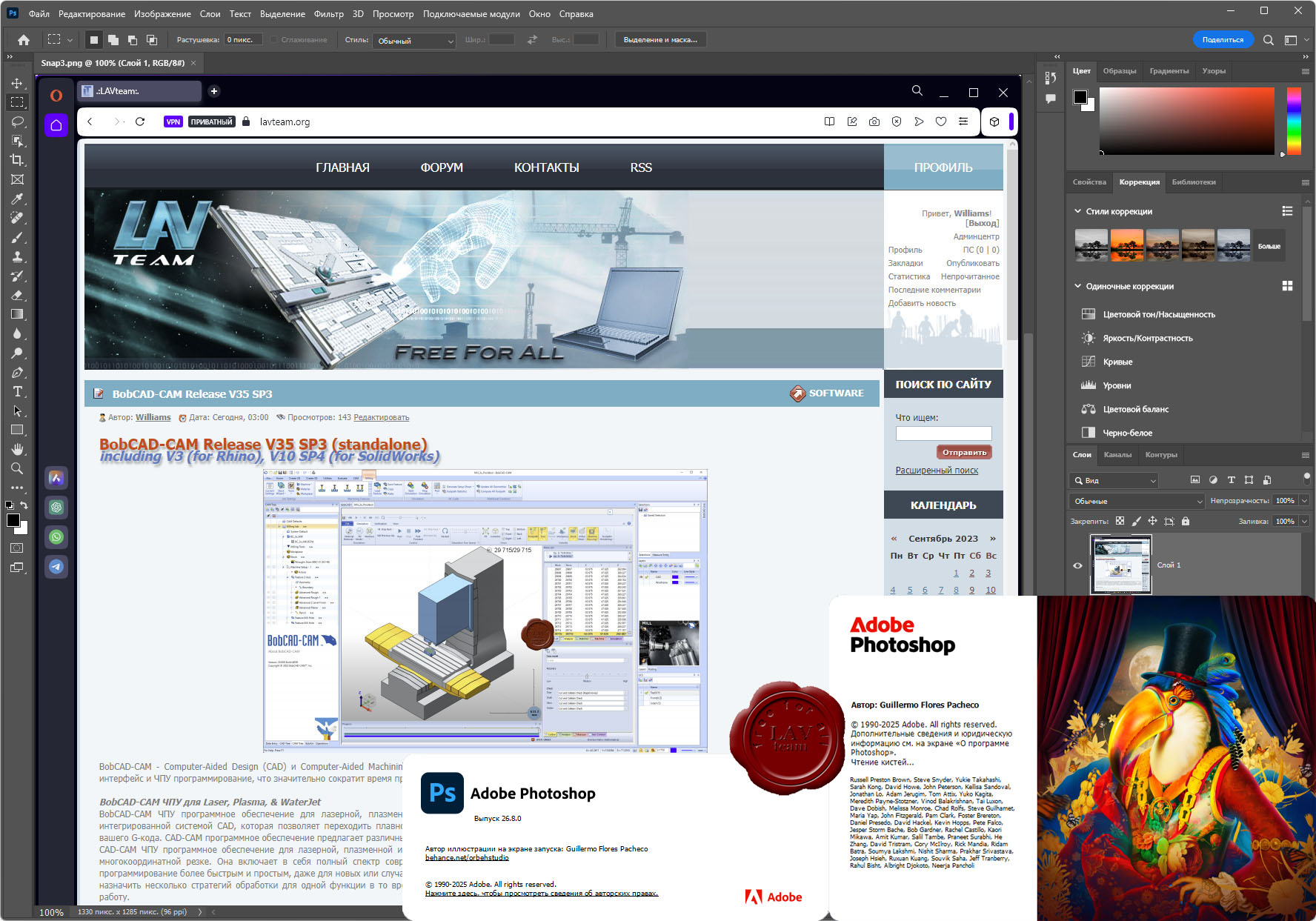Click the Растушевка input field

[243, 40]
